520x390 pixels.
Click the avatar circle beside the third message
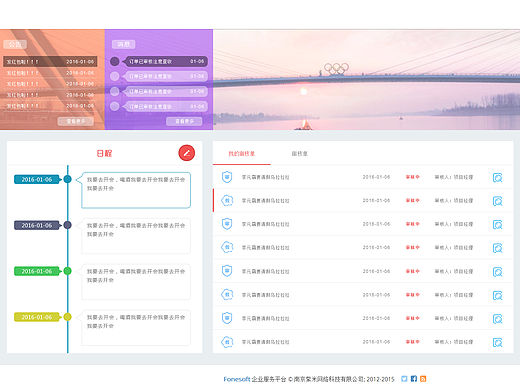(x=115, y=91)
